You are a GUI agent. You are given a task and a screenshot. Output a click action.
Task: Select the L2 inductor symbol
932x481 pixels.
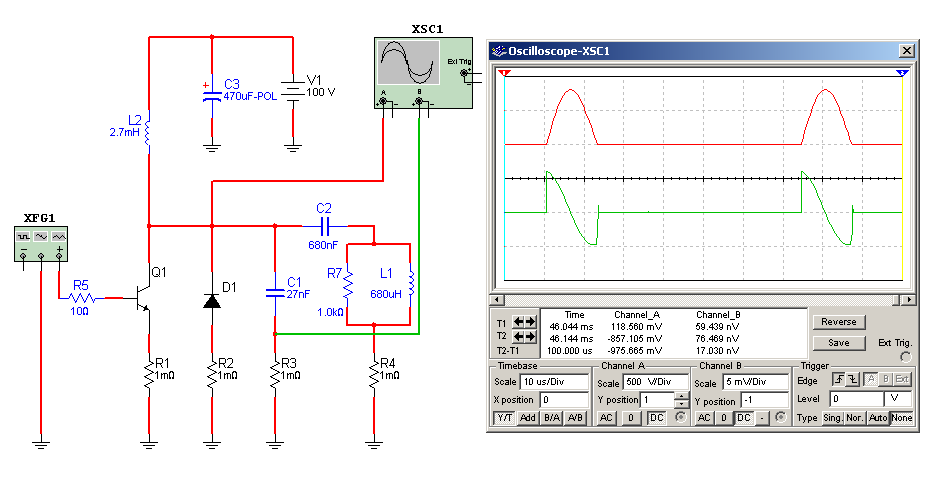148,132
